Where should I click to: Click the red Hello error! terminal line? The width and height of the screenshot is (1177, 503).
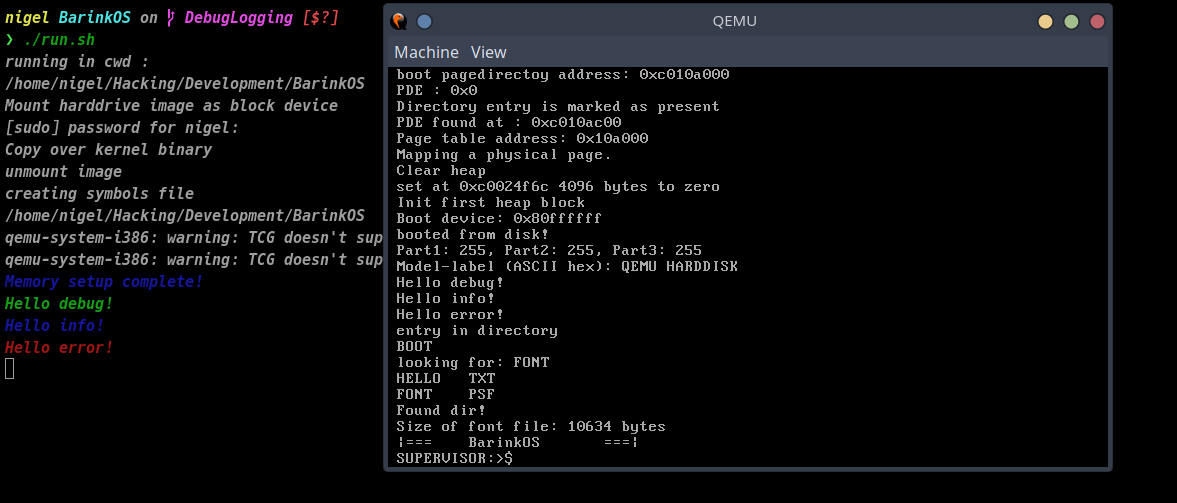click(59, 347)
